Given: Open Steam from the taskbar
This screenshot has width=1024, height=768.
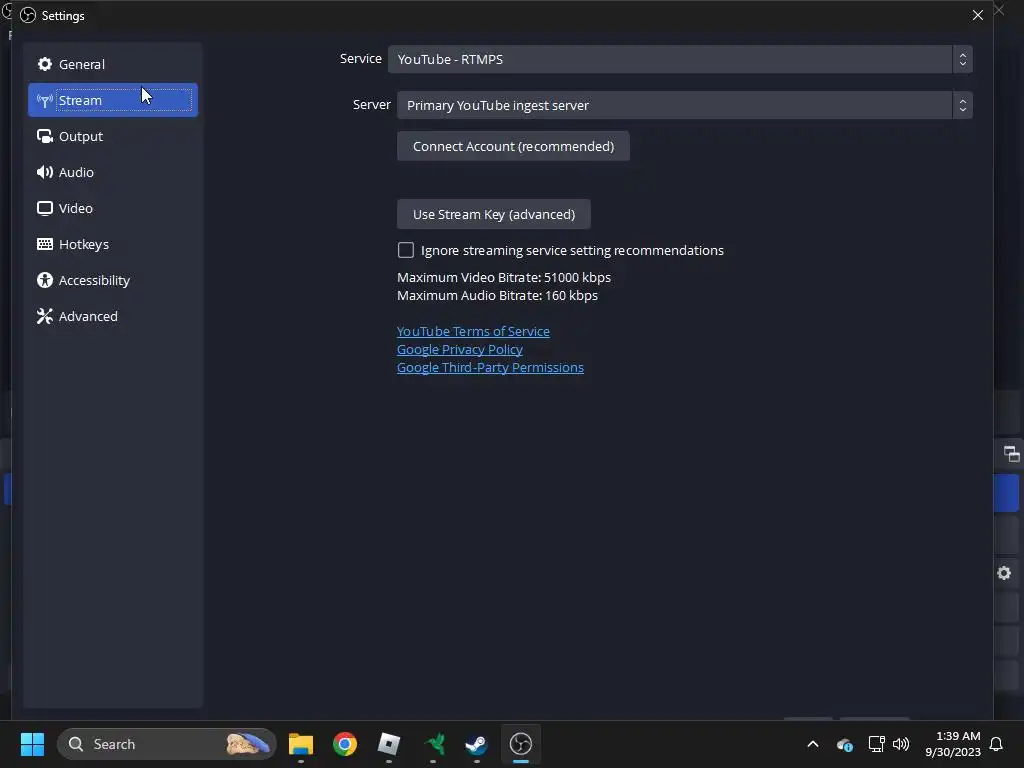Looking at the screenshot, I should (x=477, y=744).
